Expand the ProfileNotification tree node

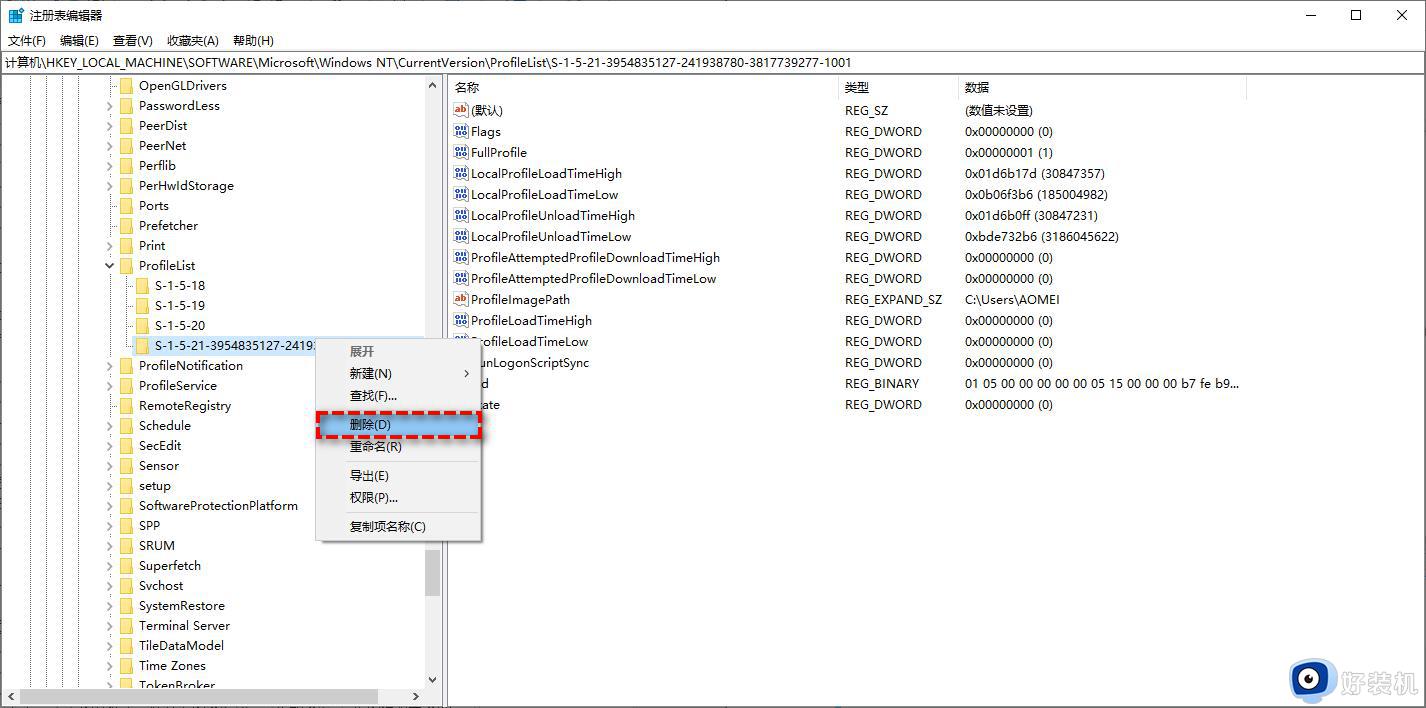click(110, 366)
